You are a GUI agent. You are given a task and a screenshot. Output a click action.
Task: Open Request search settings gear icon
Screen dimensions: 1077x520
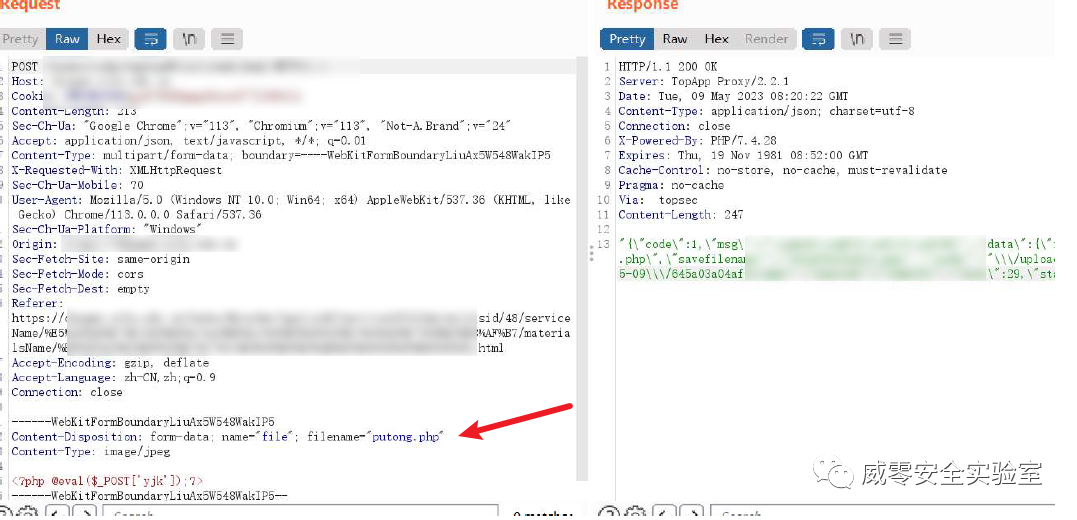click(x=29, y=514)
